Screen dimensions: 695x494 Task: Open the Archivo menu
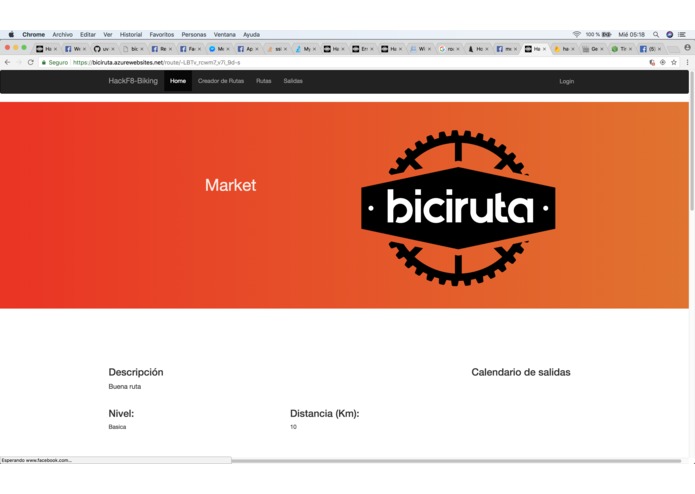[62, 34]
